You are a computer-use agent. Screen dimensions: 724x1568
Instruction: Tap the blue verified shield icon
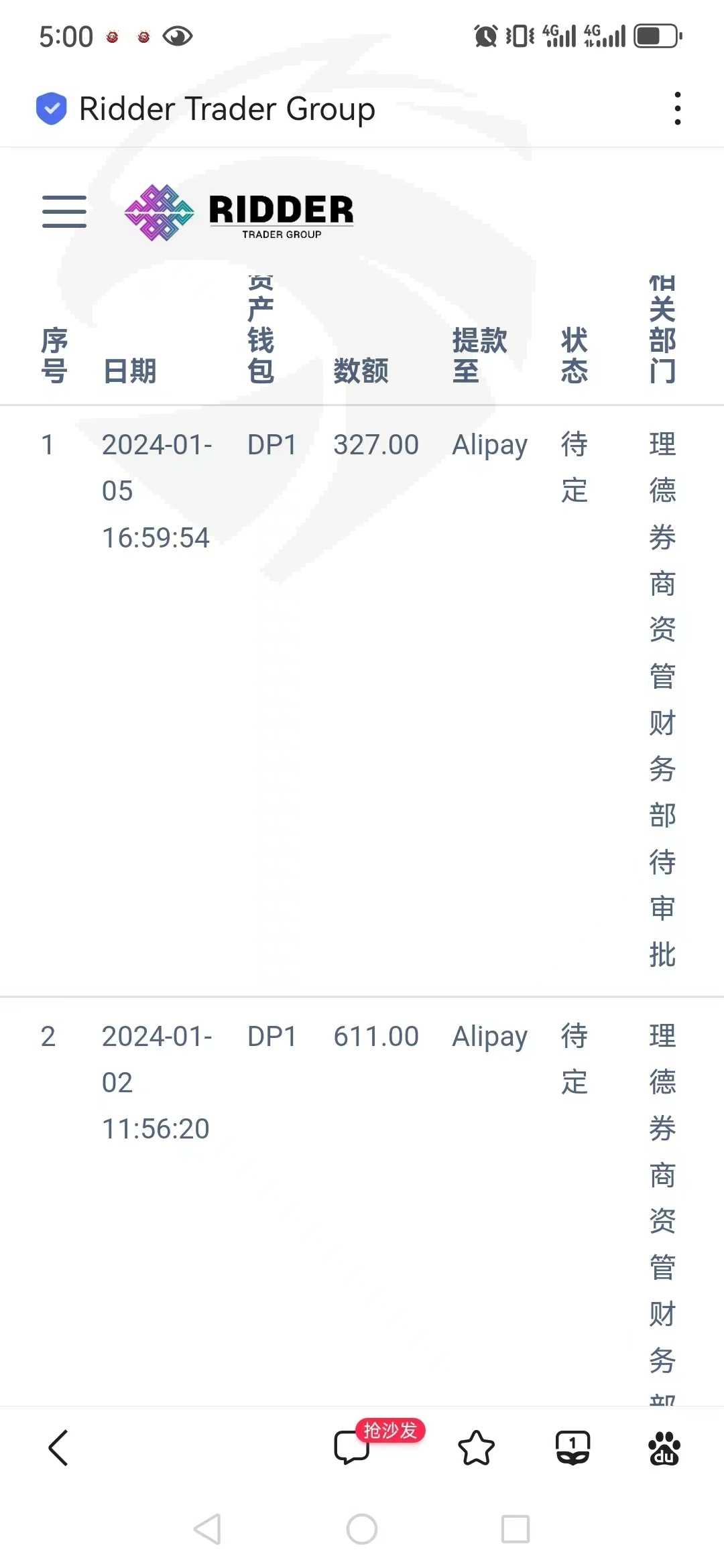[x=52, y=109]
